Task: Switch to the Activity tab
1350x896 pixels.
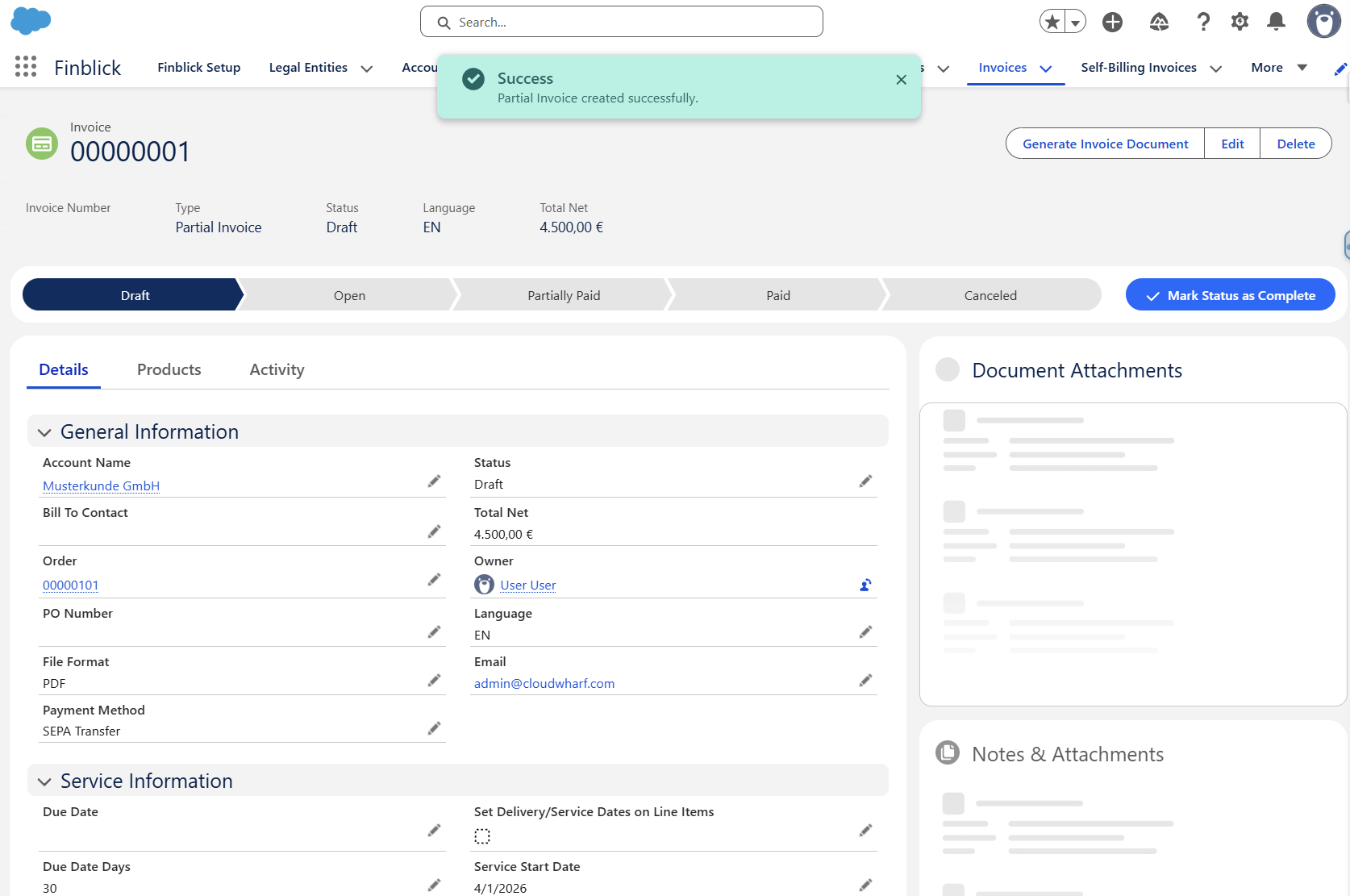Action: coord(277,369)
